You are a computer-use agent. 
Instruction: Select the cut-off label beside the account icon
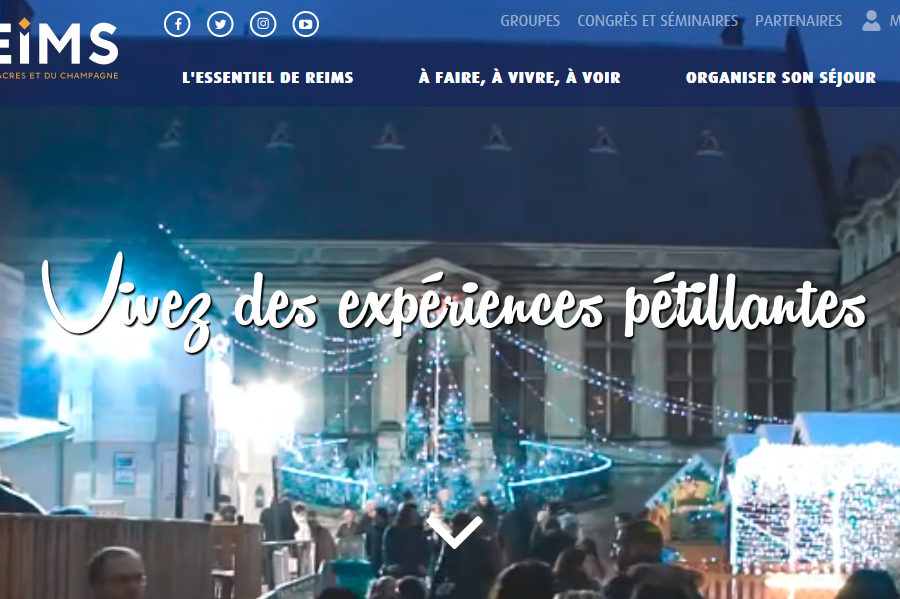coord(895,21)
